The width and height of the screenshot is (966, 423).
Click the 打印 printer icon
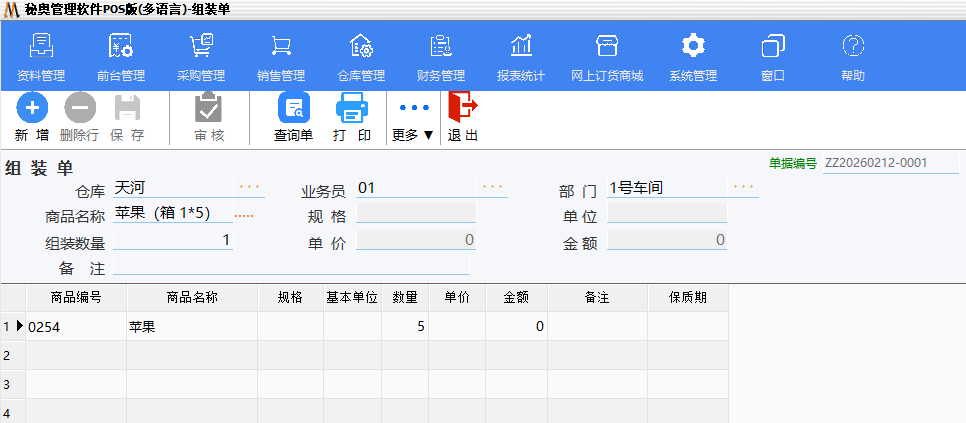[352, 107]
